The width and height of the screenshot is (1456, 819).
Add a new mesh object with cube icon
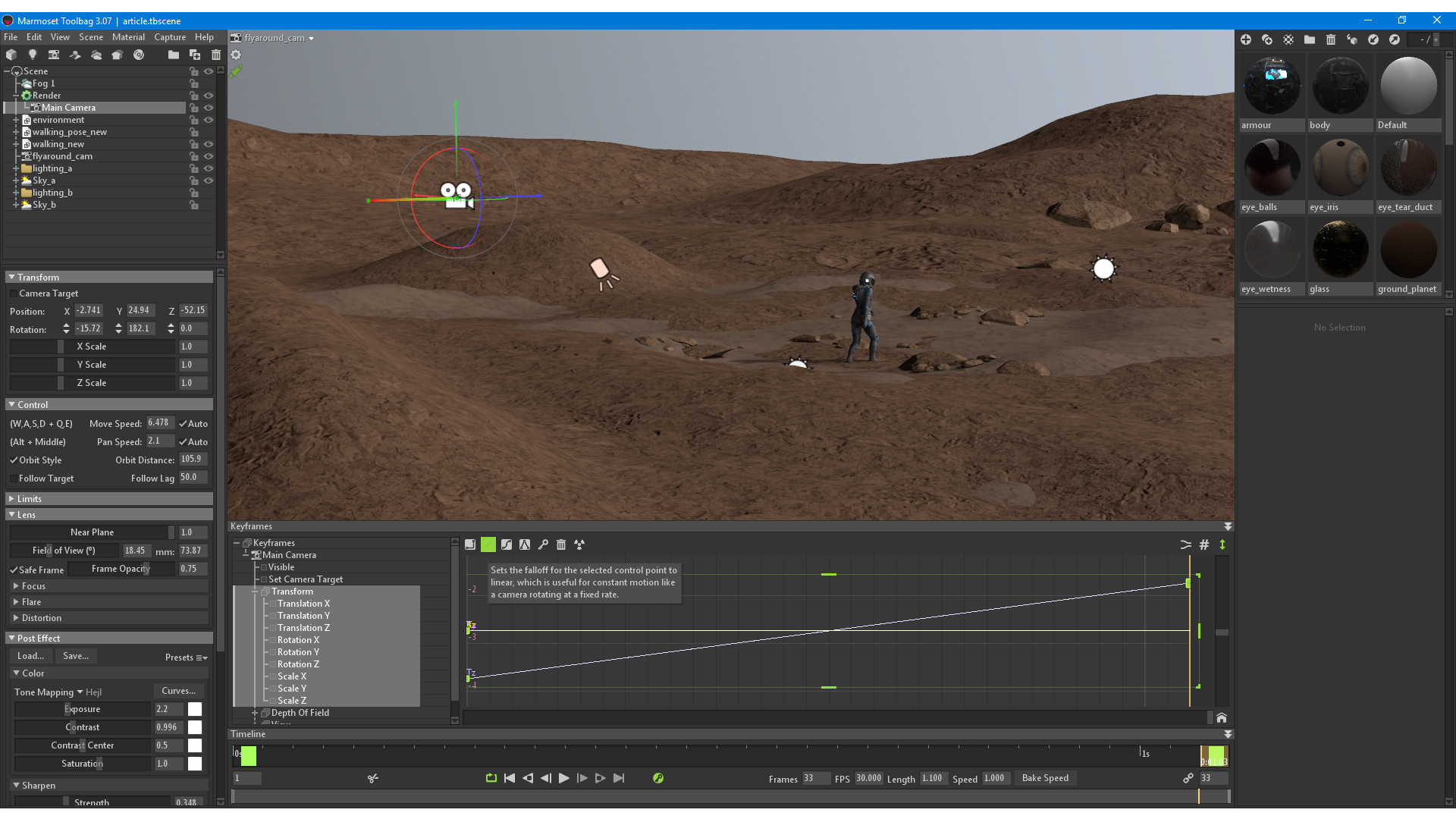tap(11, 55)
